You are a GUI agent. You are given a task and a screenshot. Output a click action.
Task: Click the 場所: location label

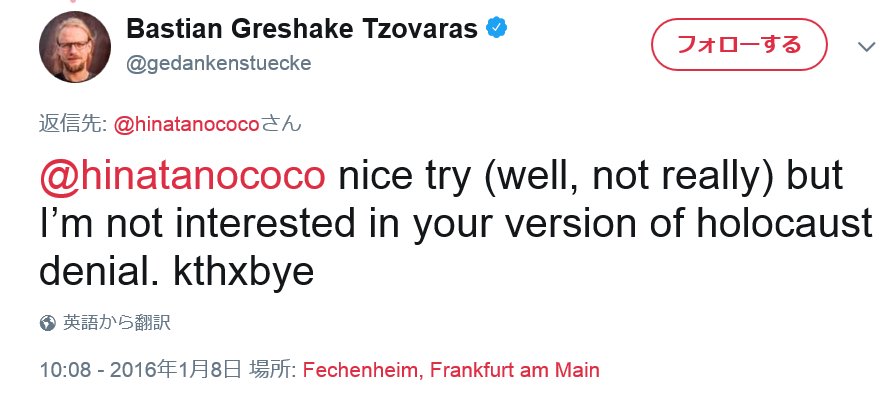272,370
